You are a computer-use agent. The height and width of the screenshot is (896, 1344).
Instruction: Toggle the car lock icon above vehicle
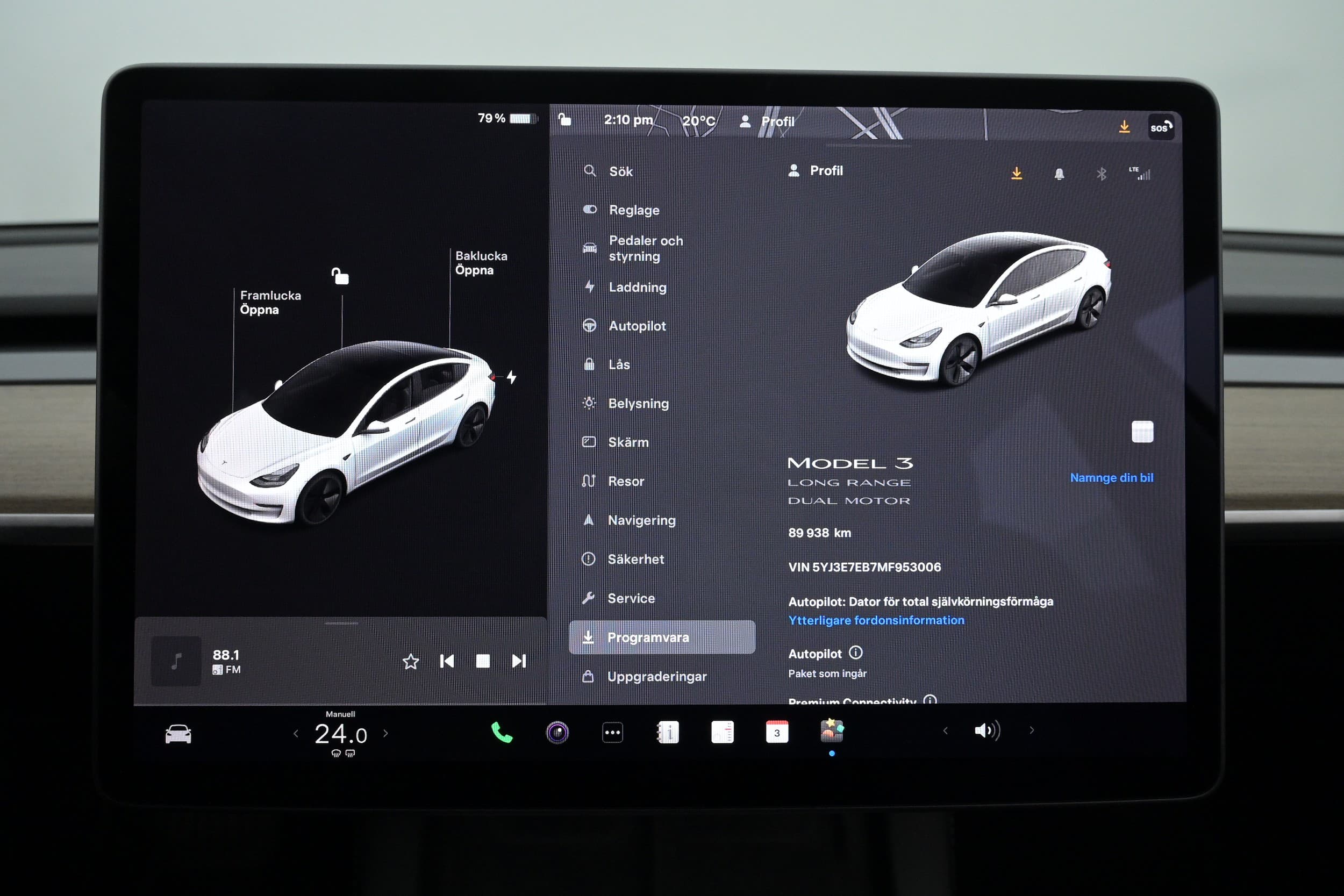coord(341,277)
